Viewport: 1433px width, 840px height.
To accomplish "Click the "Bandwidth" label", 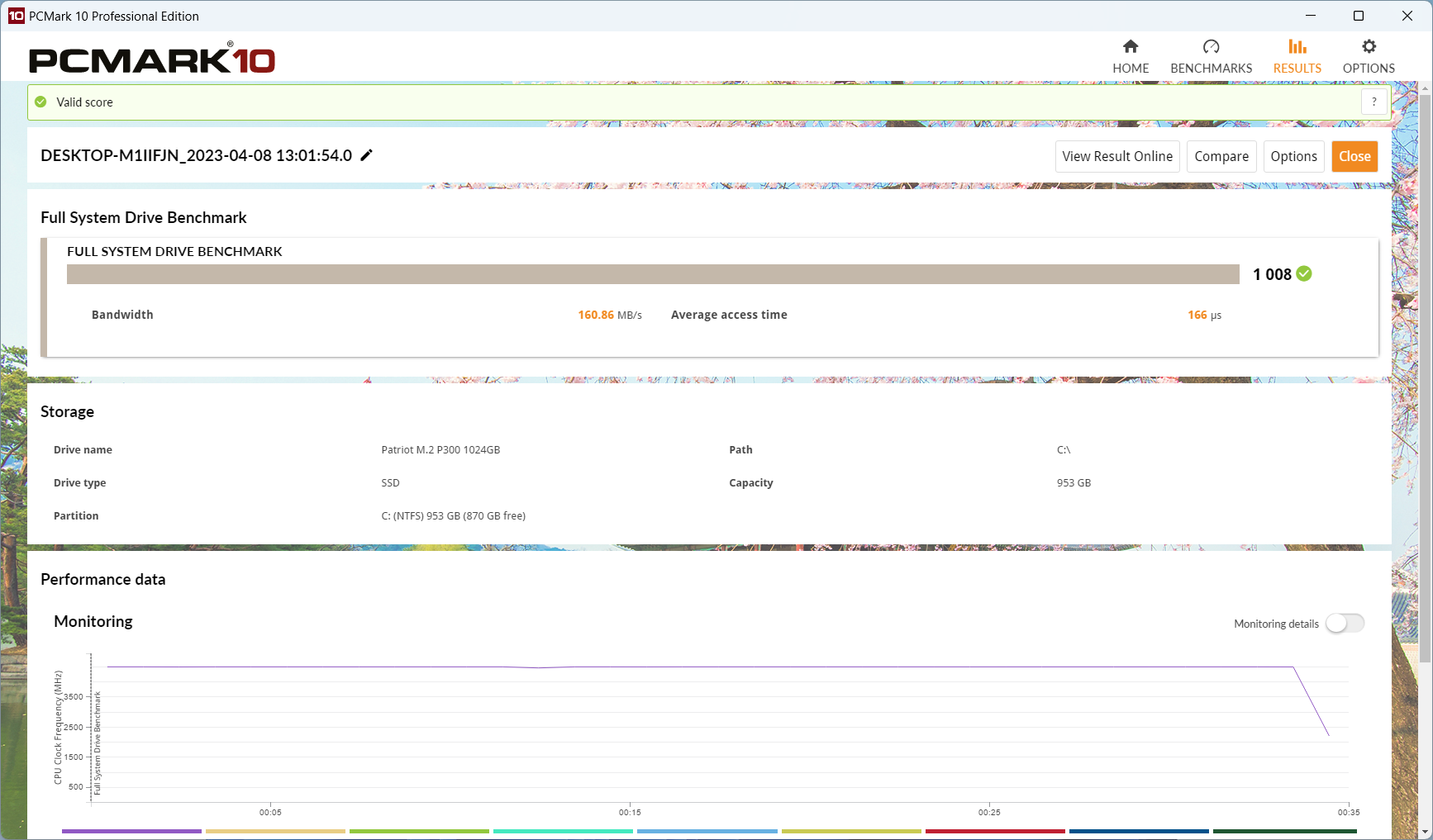I will tap(122, 315).
